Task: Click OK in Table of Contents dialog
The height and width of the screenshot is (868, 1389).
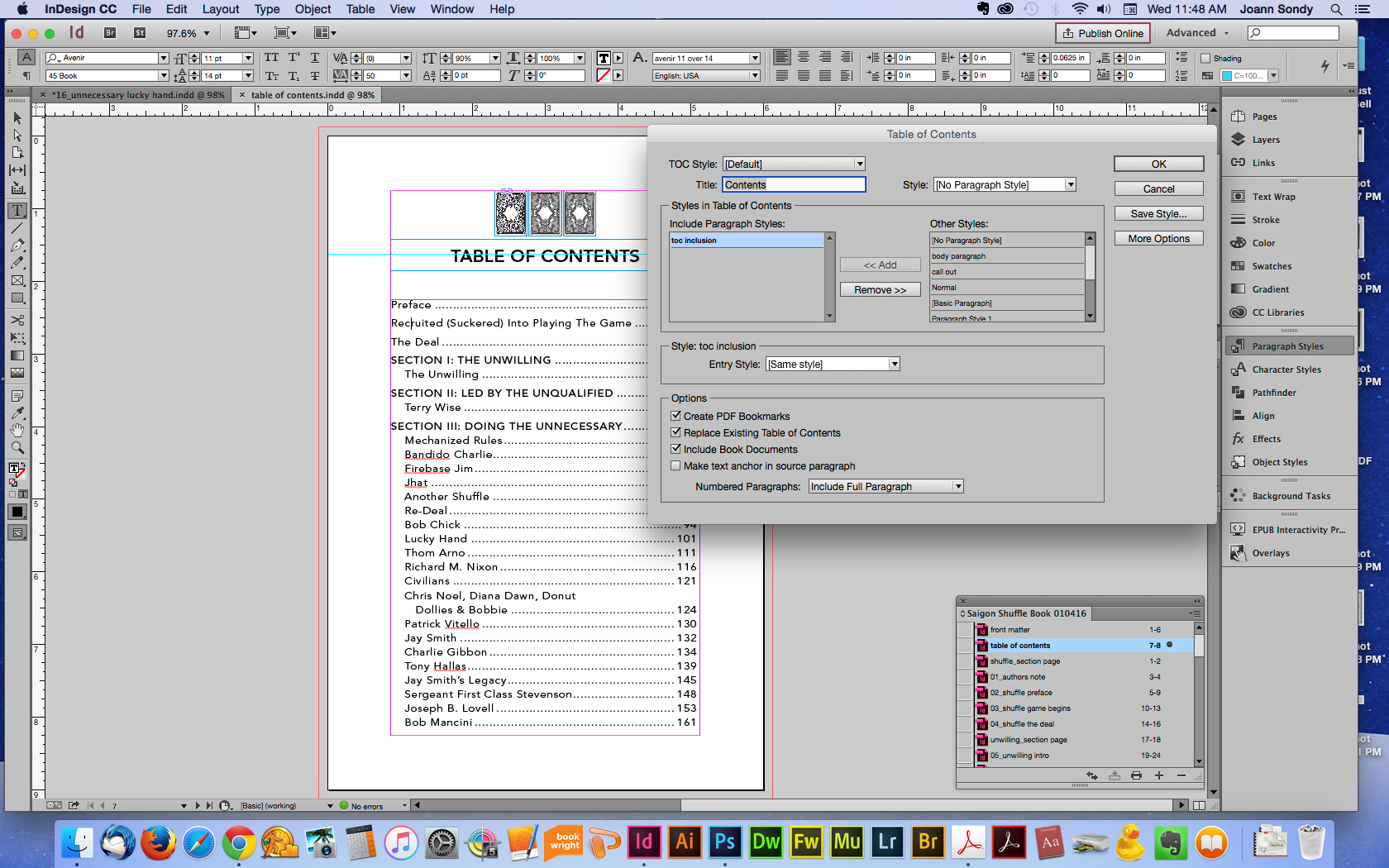Action: tap(1158, 164)
